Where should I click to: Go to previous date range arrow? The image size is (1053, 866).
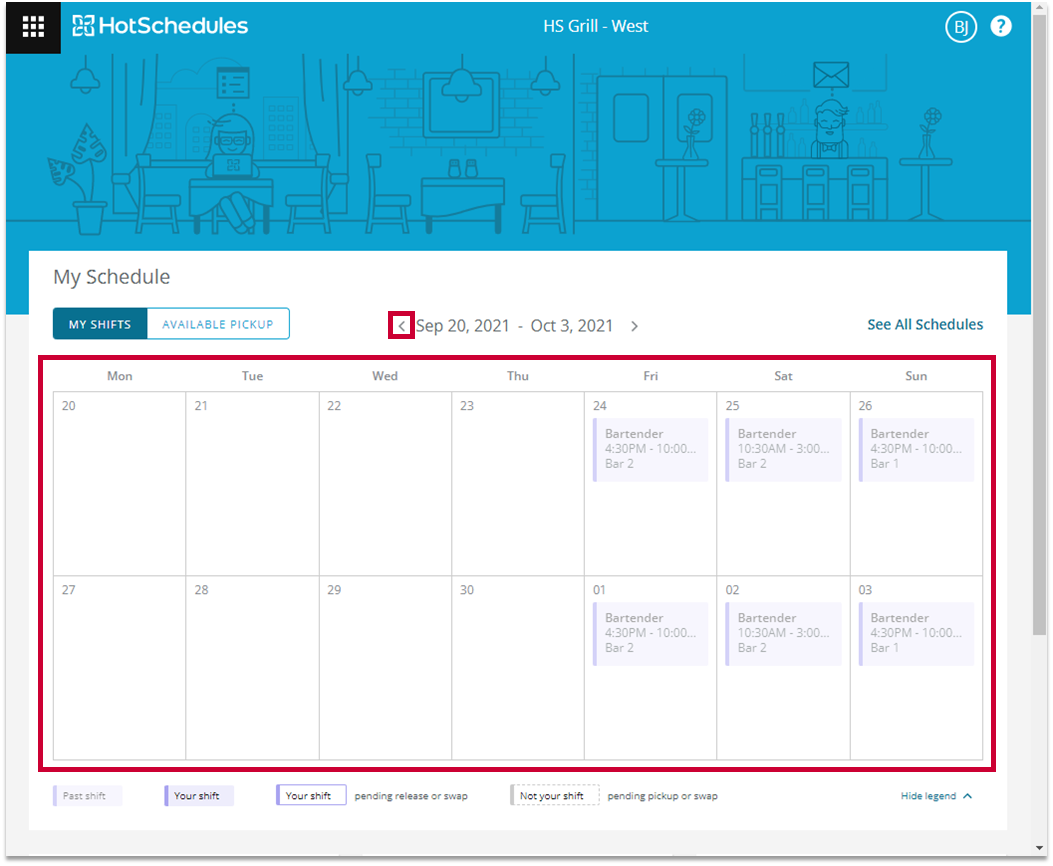401,326
